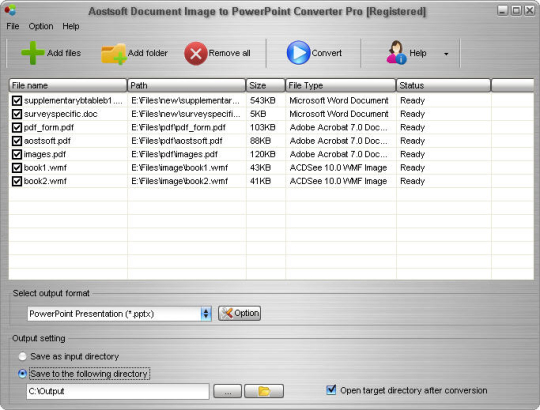Click the 41KB size cell
The width and height of the screenshot is (540, 410).
[x=260, y=181]
